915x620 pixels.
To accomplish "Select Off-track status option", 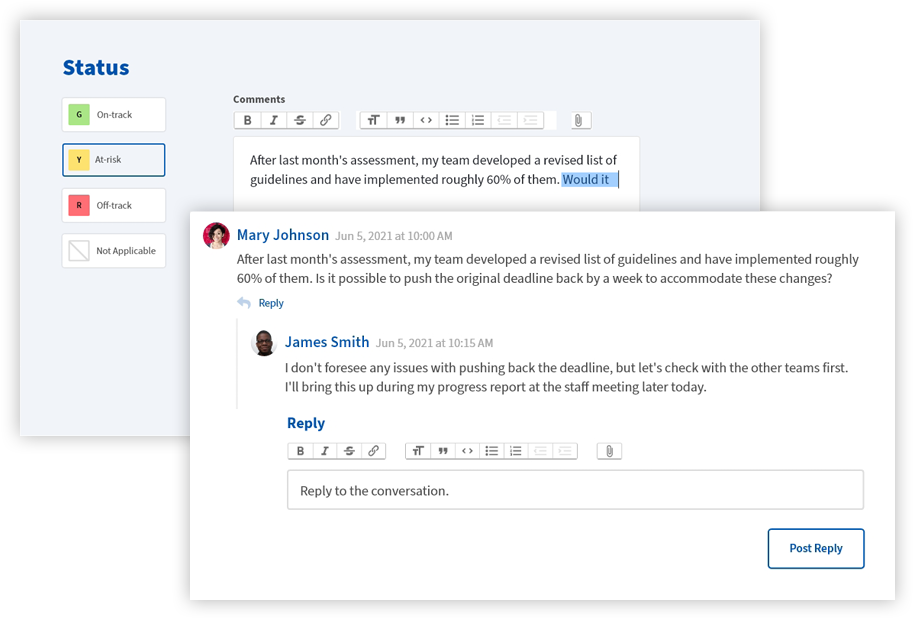I will tap(114, 205).
